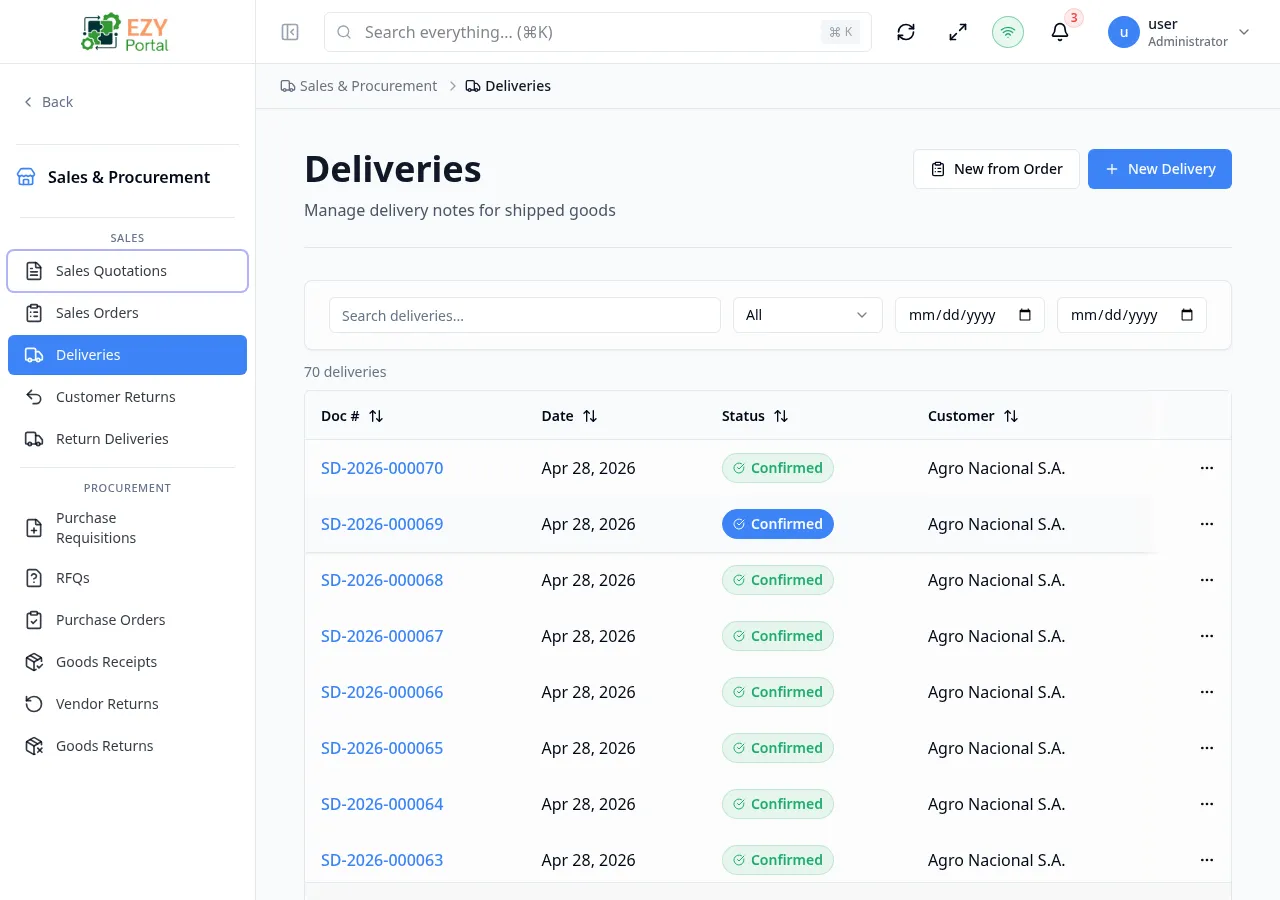Open Goods Receipts in sidebar
1280x900 pixels.
(127, 662)
